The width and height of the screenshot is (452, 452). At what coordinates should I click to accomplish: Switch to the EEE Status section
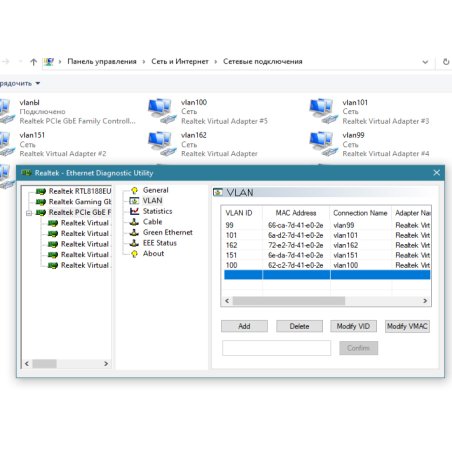160,243
